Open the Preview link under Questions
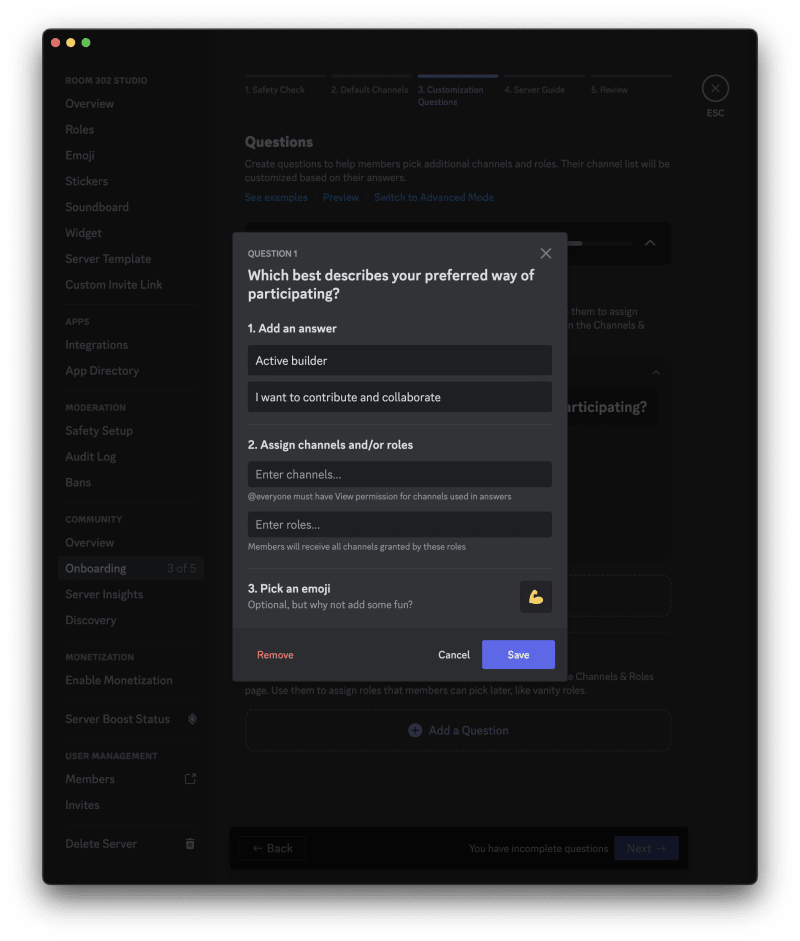 pyautogui.click(x=340, y=197)
